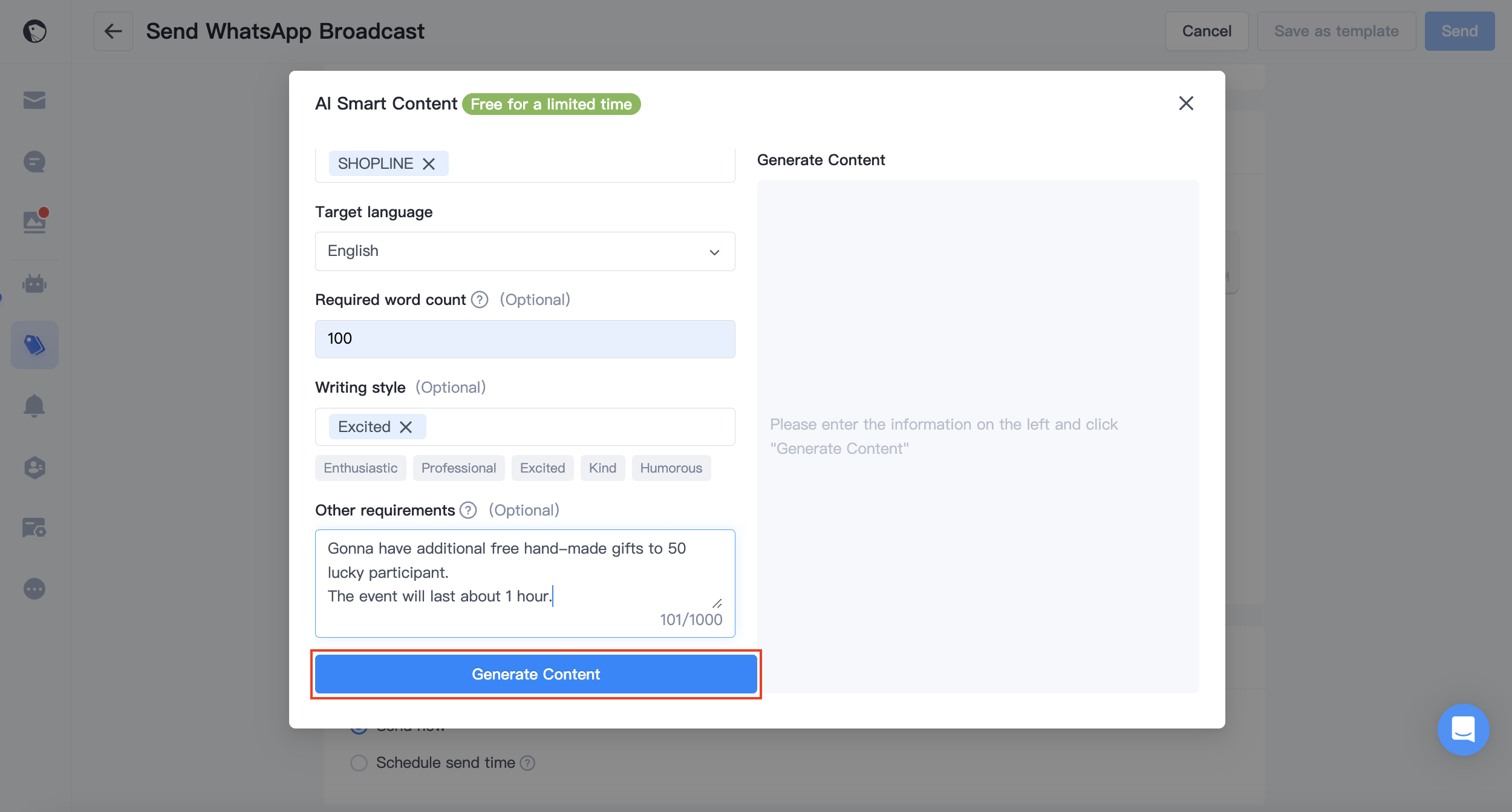This screenshot has width=1512, height=812.
Task: Open the customer badge sidebar icon
Action: (34, 467)
